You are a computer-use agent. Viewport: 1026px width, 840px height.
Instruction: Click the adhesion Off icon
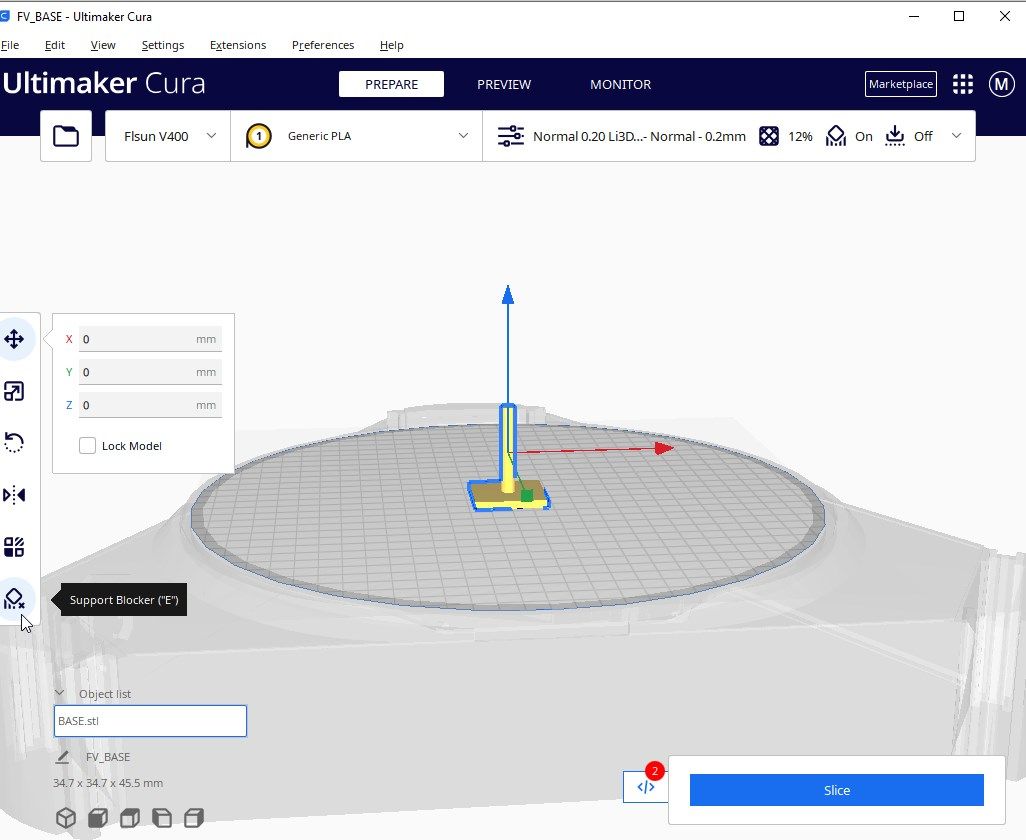click(894, 136)
